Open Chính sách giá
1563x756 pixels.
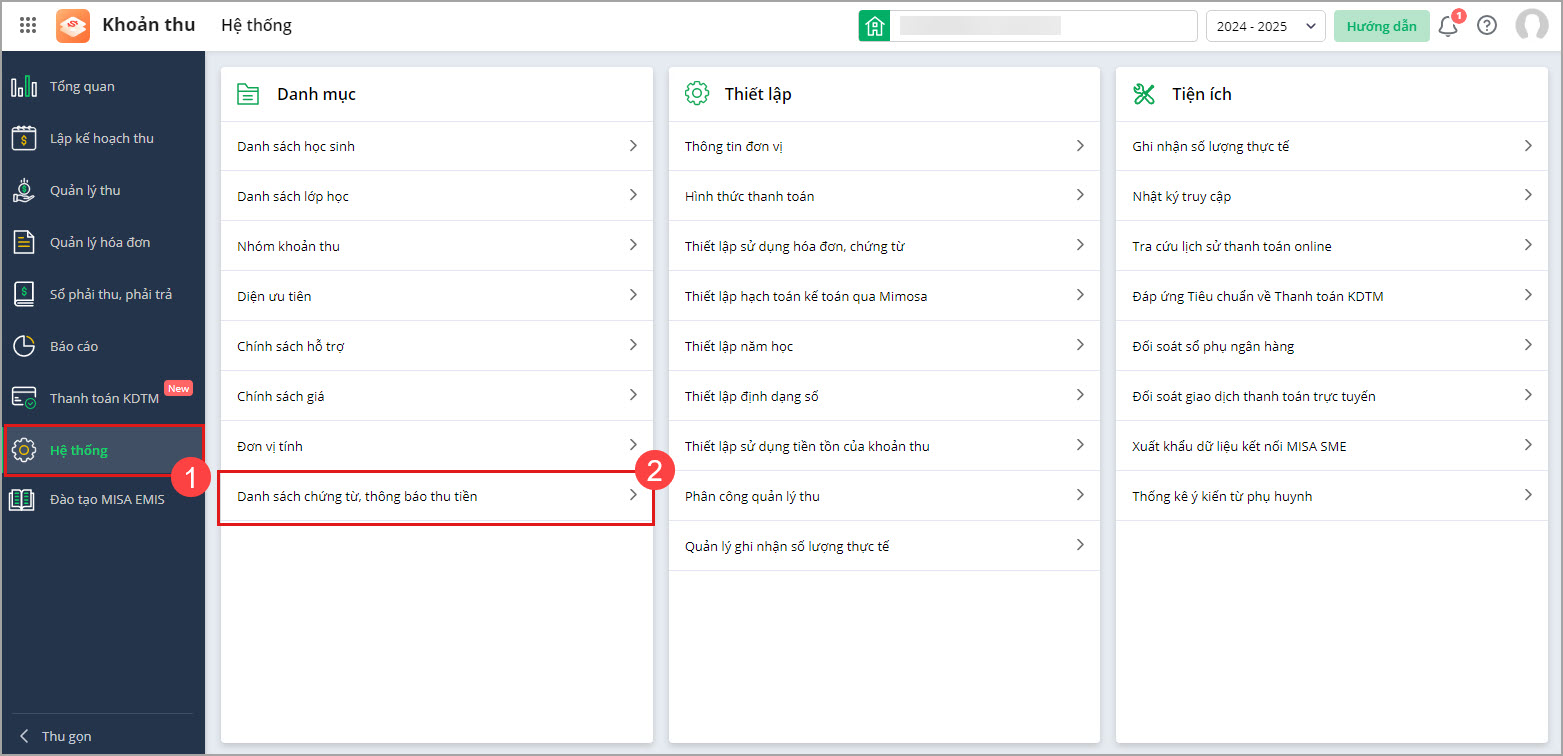coord(437,396)
